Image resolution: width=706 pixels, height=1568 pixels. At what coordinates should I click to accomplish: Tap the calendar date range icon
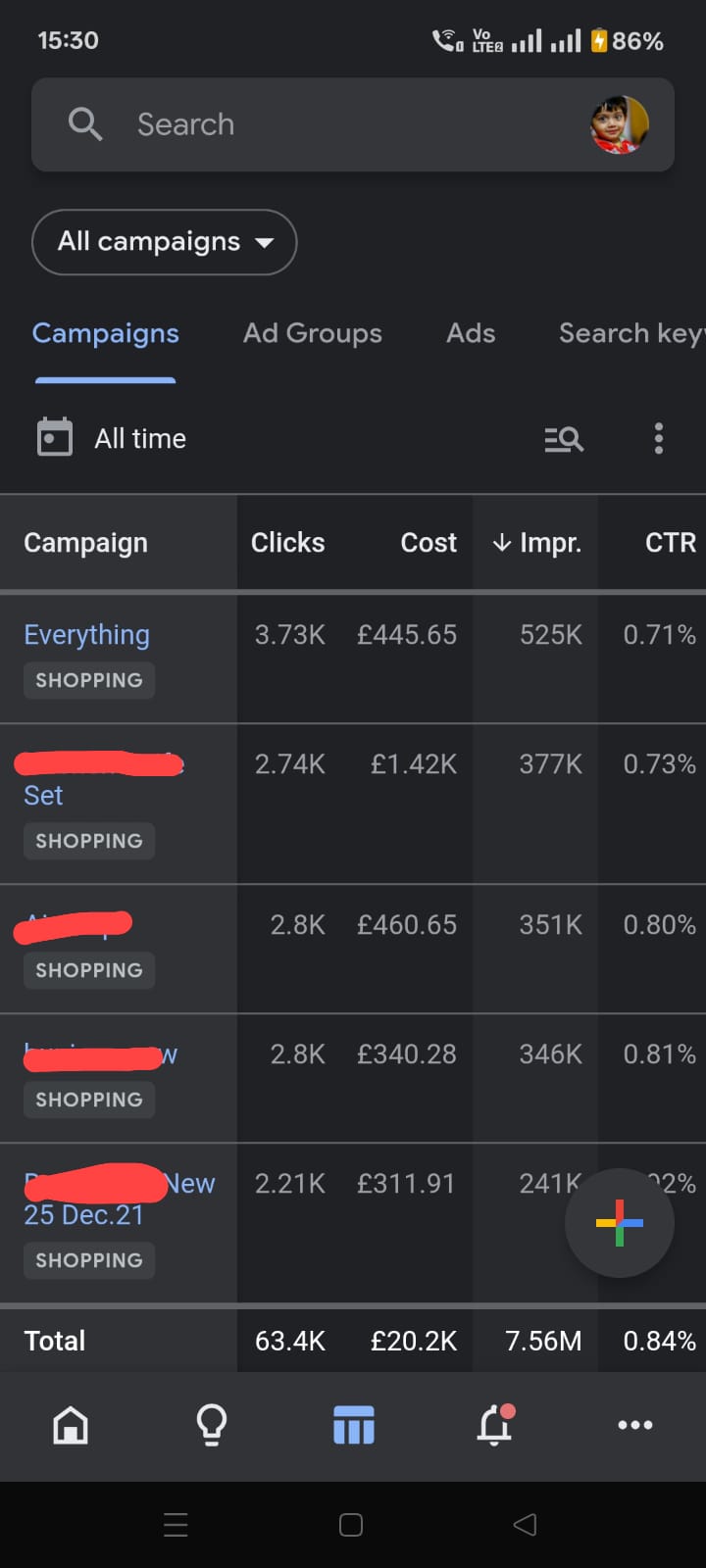pos(55,437)
